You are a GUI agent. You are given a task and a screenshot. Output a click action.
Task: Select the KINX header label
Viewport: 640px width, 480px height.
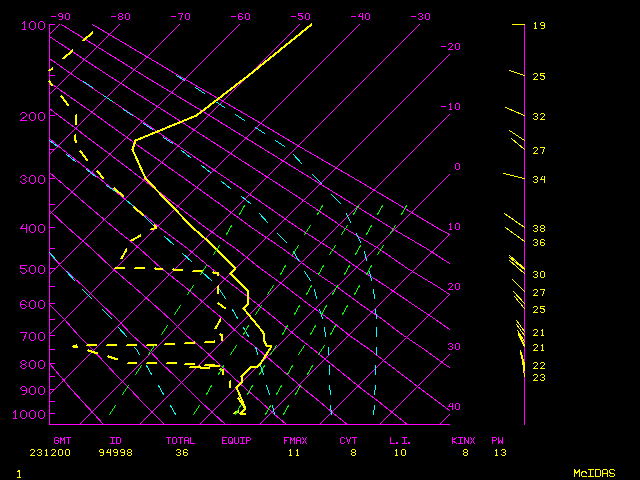(462, 440)
